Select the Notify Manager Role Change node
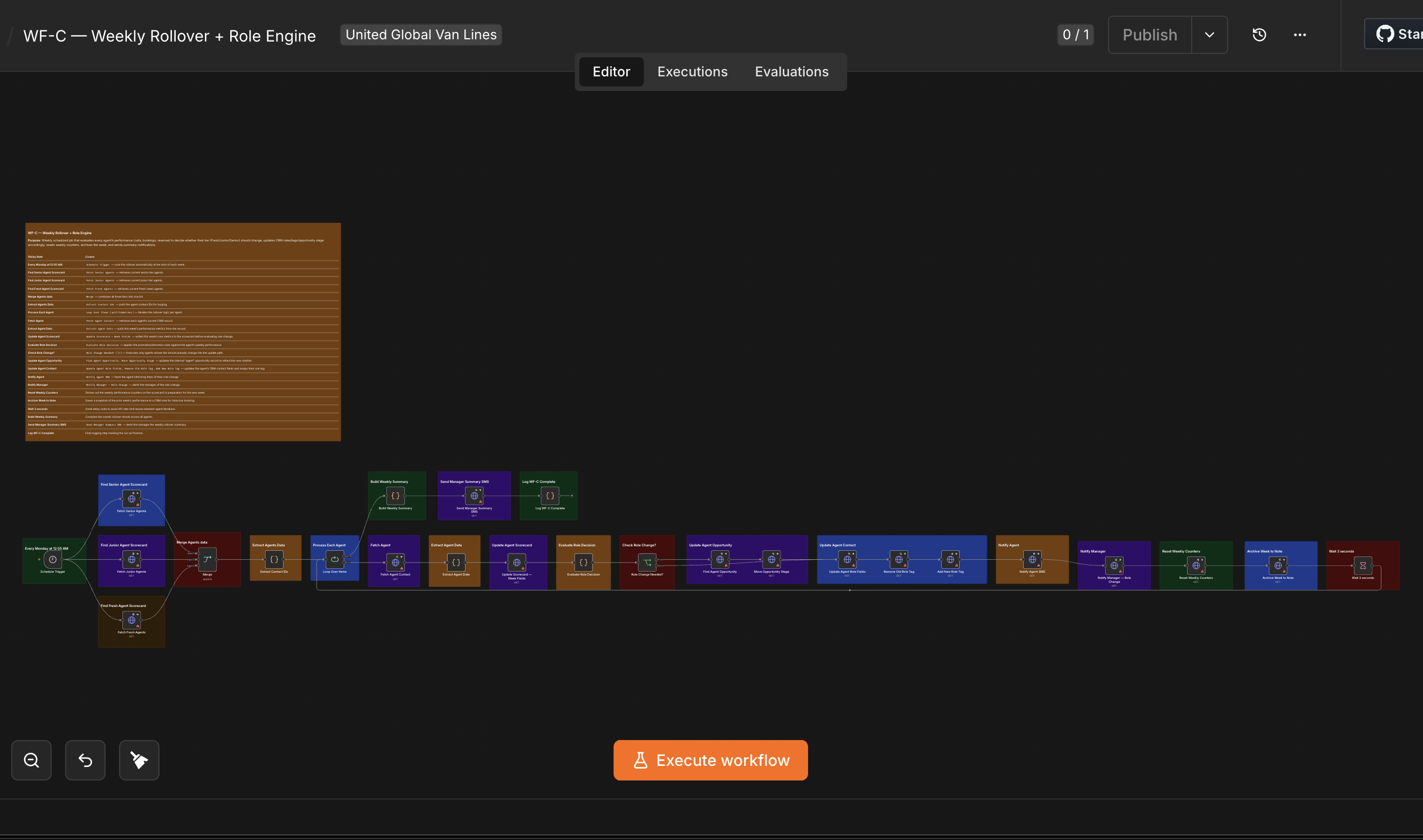 click(1114, 565)
